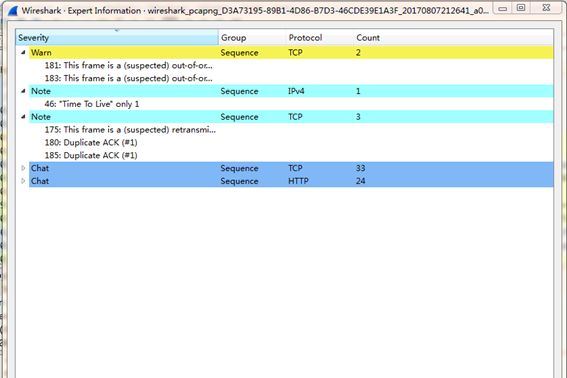Click count value 33
The width and height of the screenshot is (567, 378).
click(361, 168)
